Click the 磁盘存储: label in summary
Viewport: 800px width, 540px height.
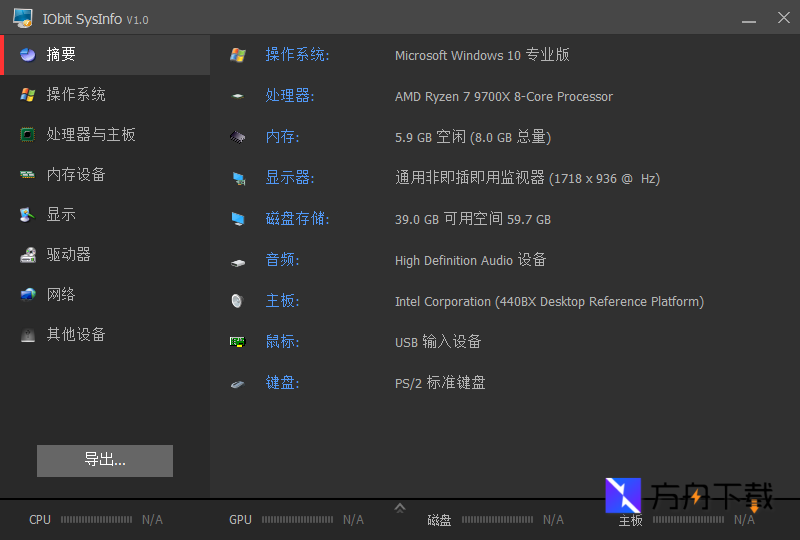coord(297,219)
